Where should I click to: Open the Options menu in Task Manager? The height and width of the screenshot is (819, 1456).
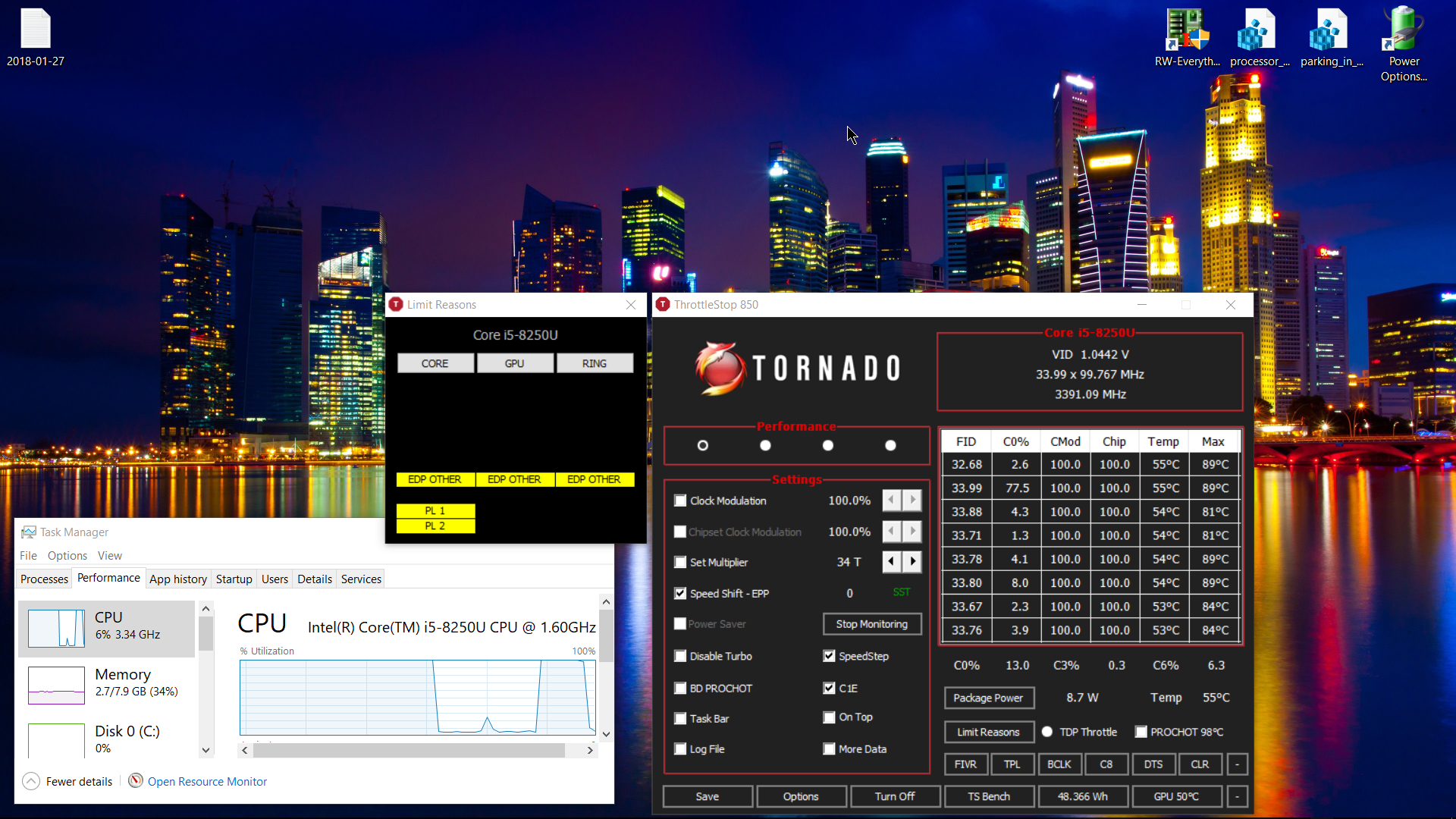coord(67,555)
